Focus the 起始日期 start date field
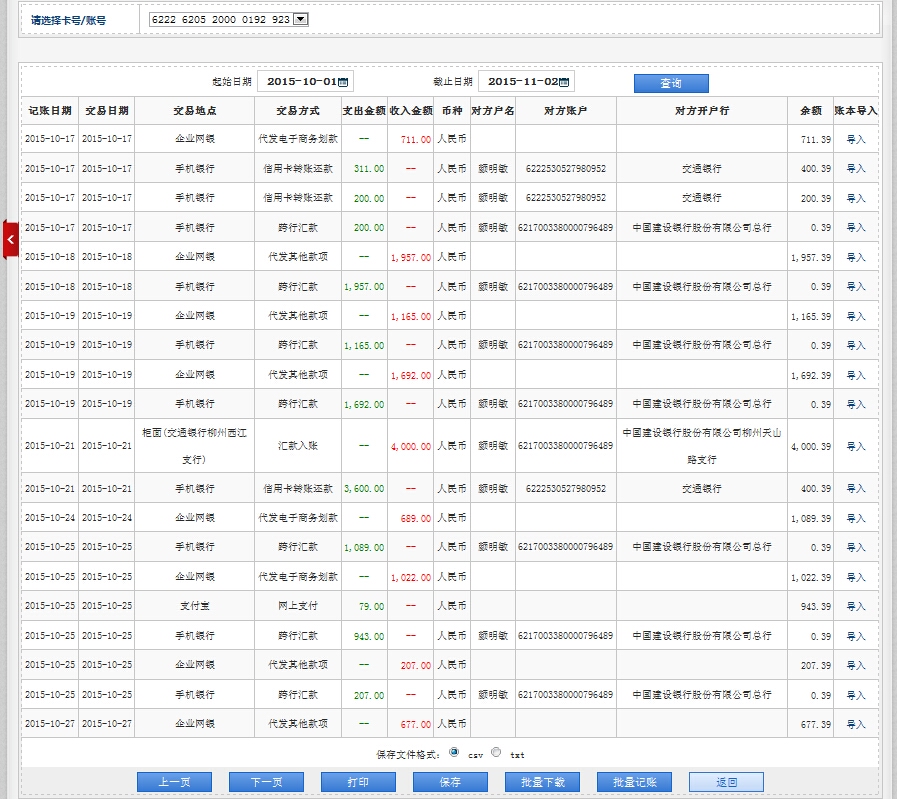This screenshot has width=897, height=800. tap(298, 82)
